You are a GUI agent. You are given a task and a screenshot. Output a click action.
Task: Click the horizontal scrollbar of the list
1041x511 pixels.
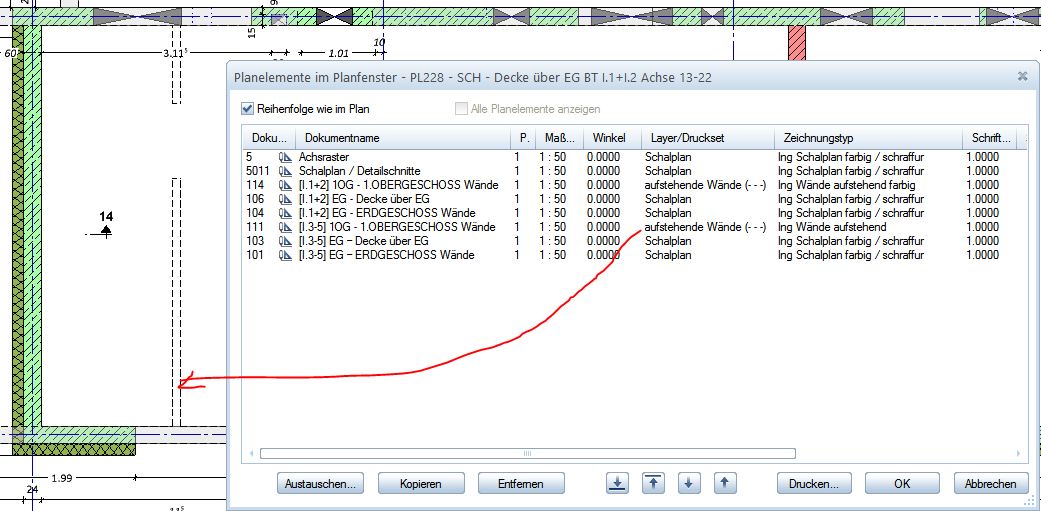coord(527,453)
